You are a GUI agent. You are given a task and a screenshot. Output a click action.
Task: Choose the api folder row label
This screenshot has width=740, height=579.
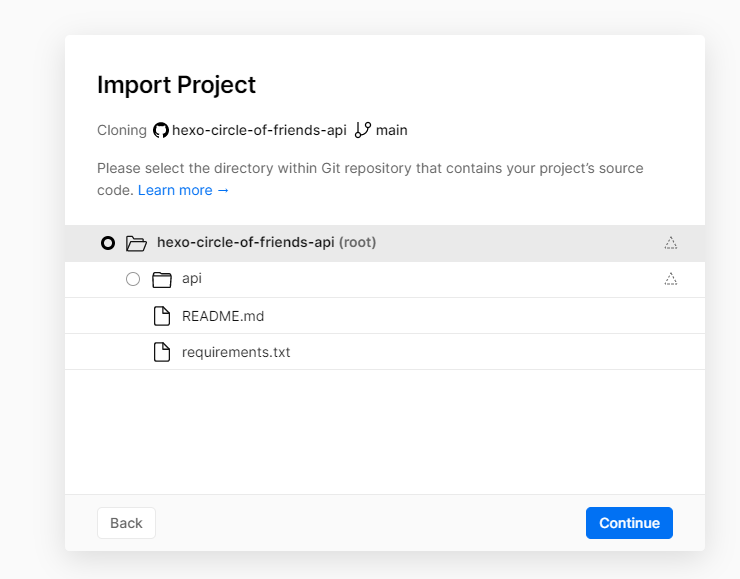(x=192, y=279)
